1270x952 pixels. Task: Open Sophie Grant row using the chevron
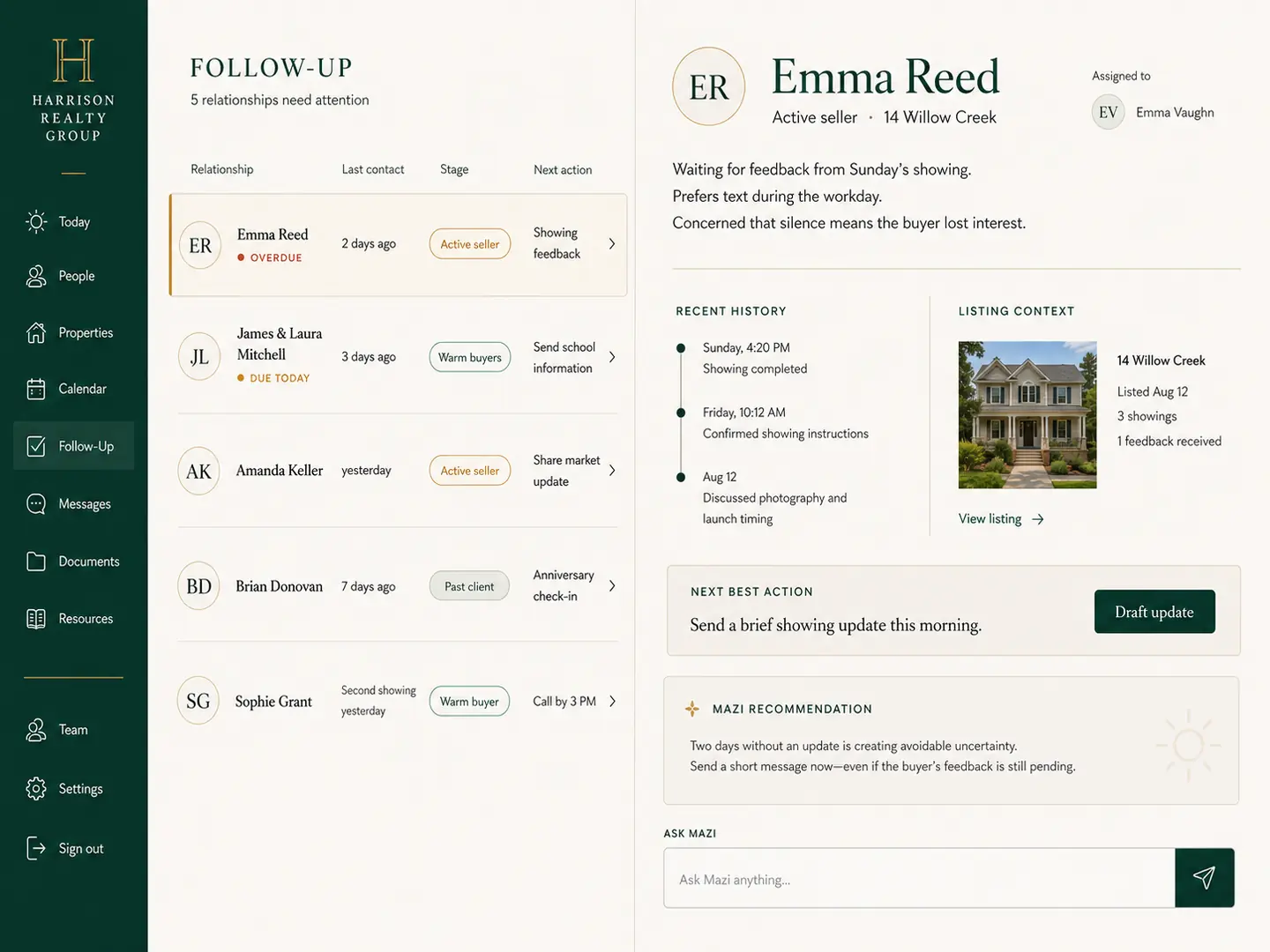[x=612, y=702]
